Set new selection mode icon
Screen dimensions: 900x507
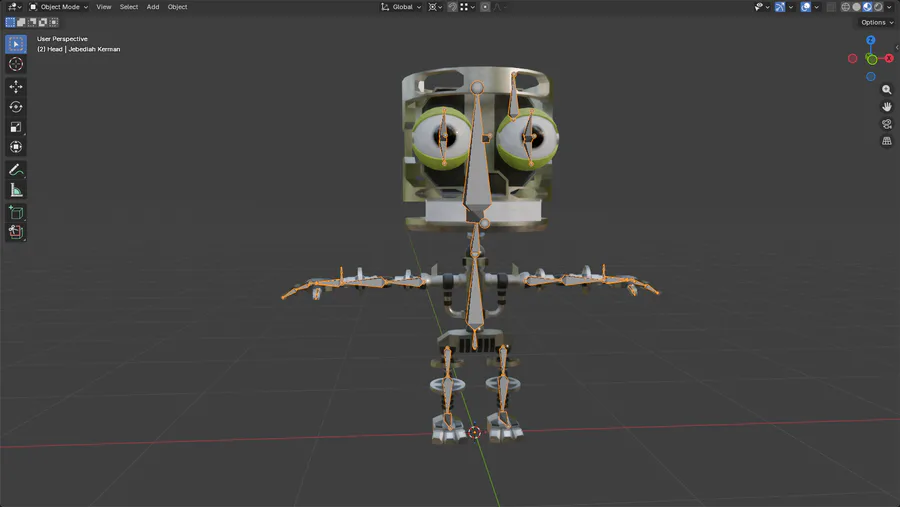[10, 22]
